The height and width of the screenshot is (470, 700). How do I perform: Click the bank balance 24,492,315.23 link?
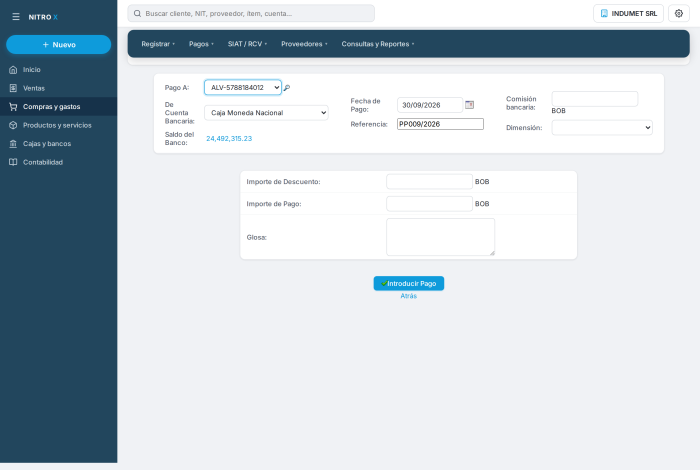point(229,139)
